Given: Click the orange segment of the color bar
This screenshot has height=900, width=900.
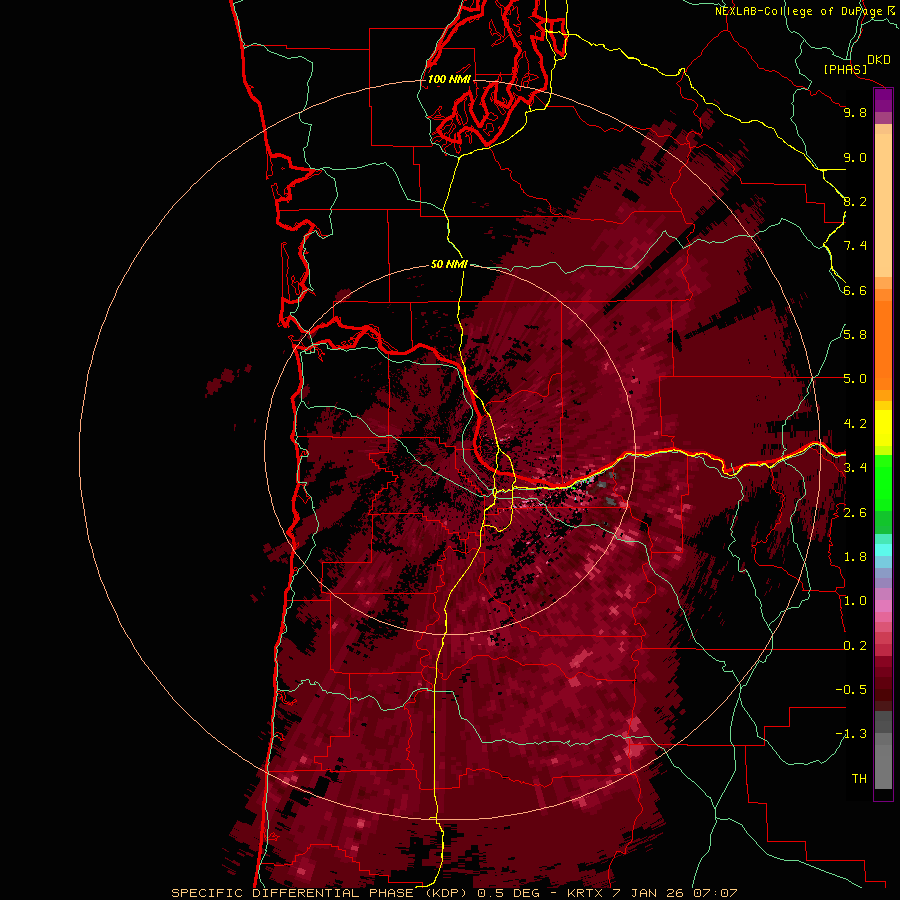Looking at the screenshot, I should [883, 344].
